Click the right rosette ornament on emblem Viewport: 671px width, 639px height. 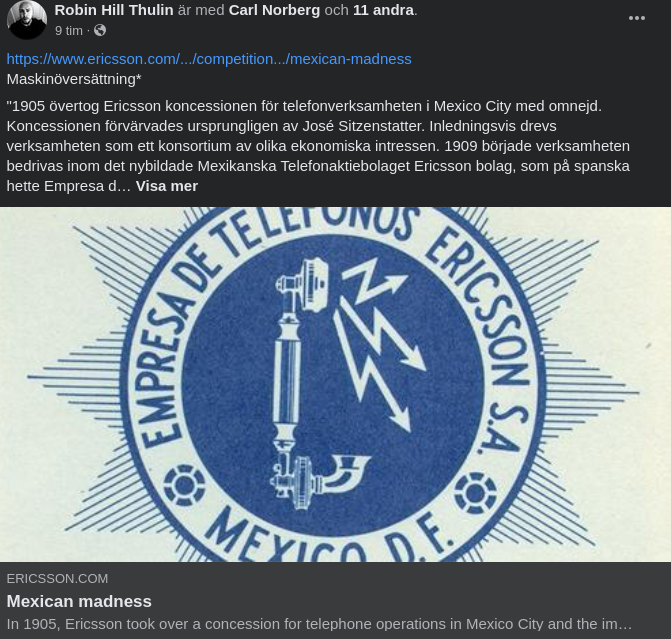475,493
